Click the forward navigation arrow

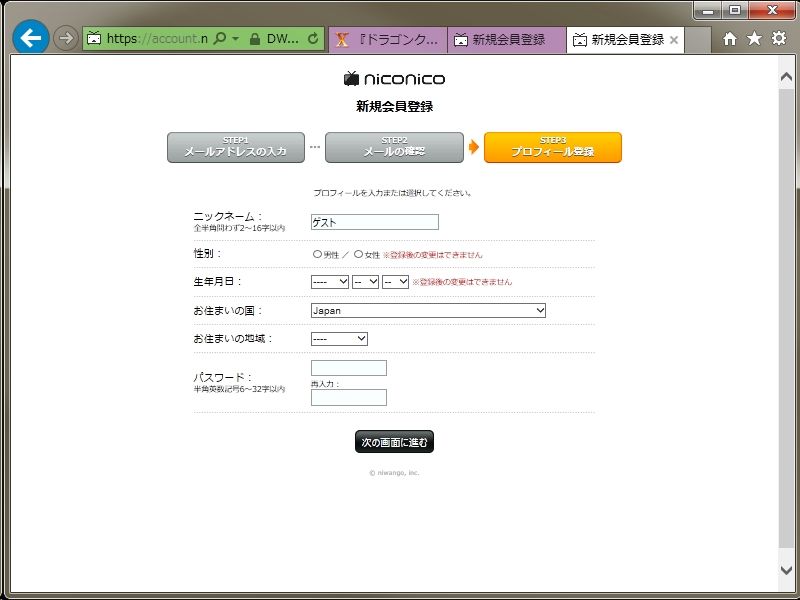pyautogui.click(x=66, y=38)
